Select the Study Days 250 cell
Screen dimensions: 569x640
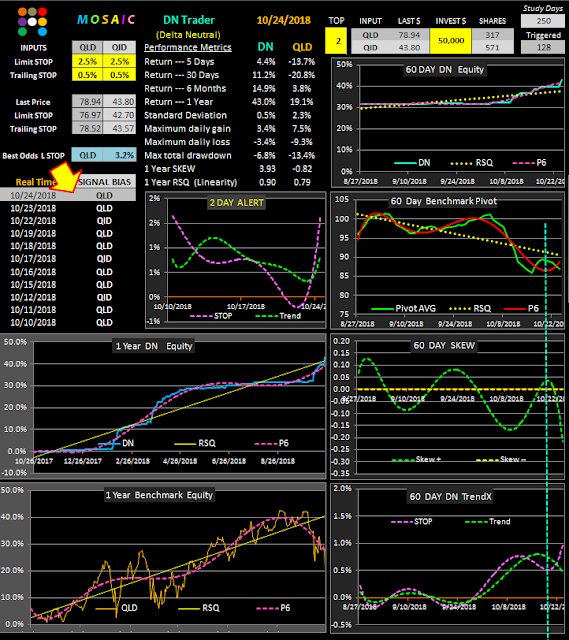[543, 21]
